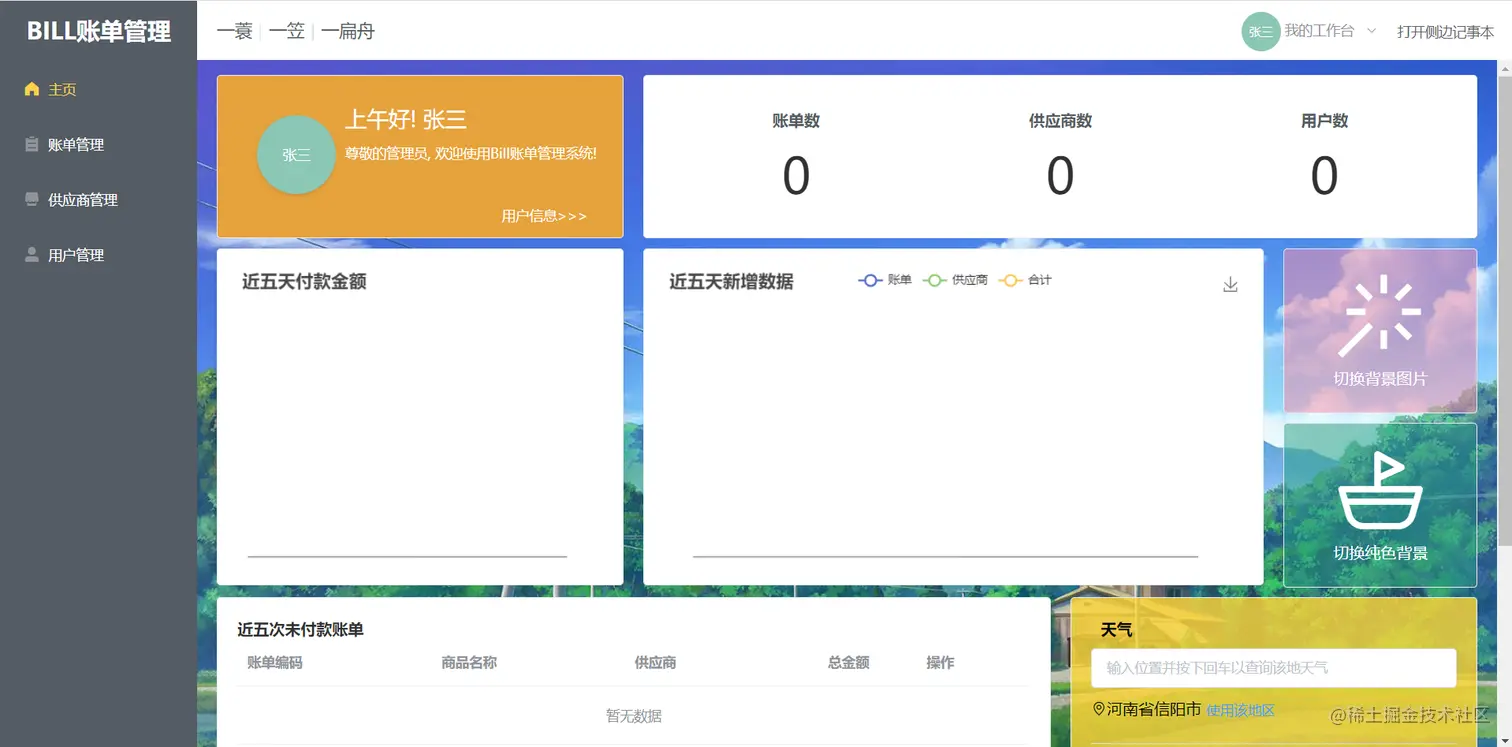Viewport: 1512px width, 747px height.
Task: Click the 供应商数 statistic label
Action: (x=1060, y=121)
